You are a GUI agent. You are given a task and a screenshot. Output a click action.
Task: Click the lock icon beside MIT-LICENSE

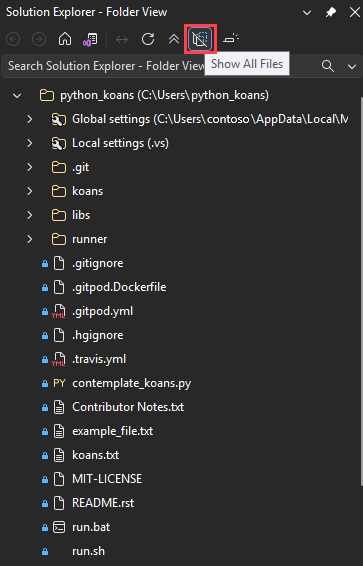pos(45,480)
